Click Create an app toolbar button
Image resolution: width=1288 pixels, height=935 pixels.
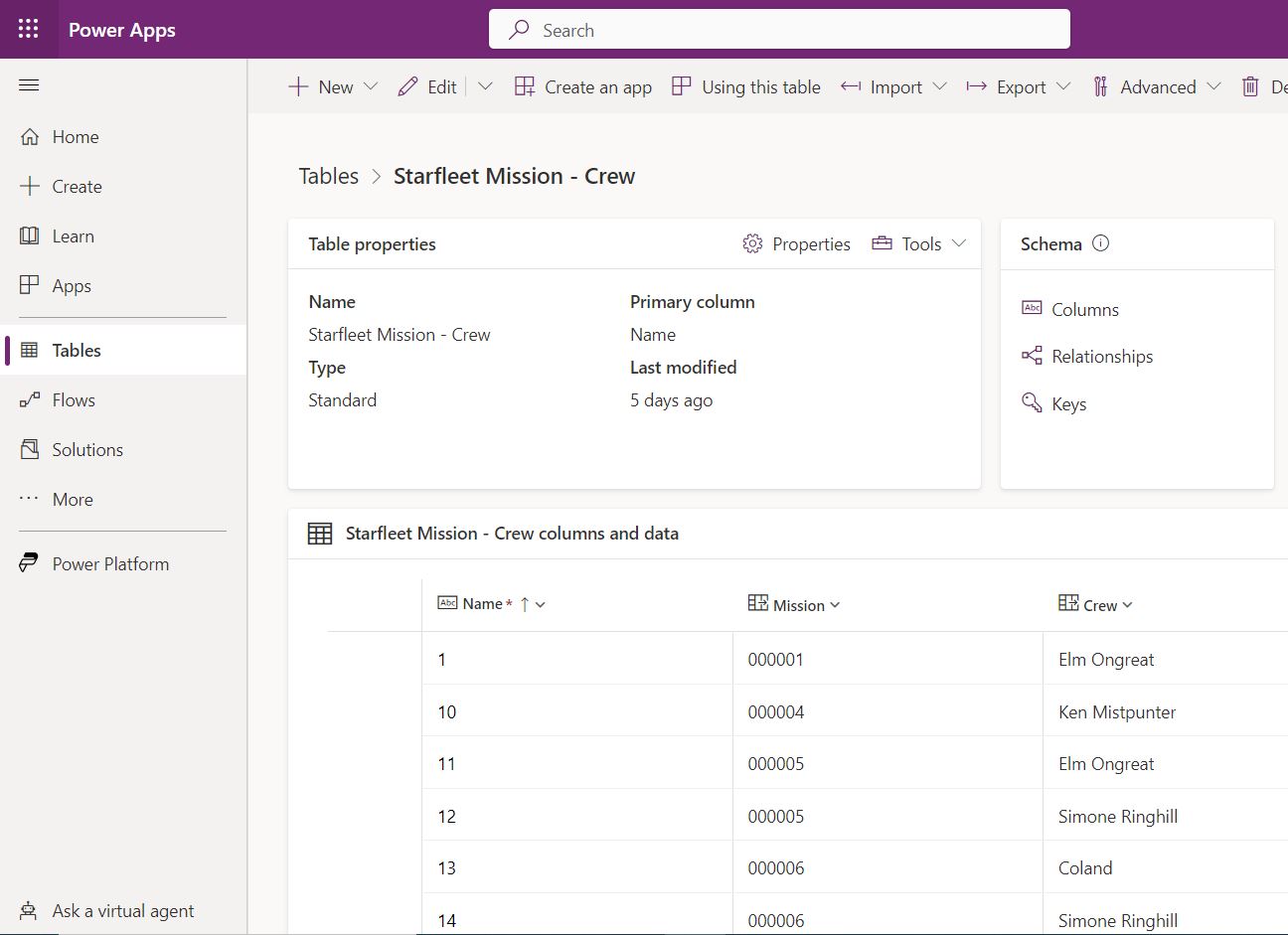point(583,87)
